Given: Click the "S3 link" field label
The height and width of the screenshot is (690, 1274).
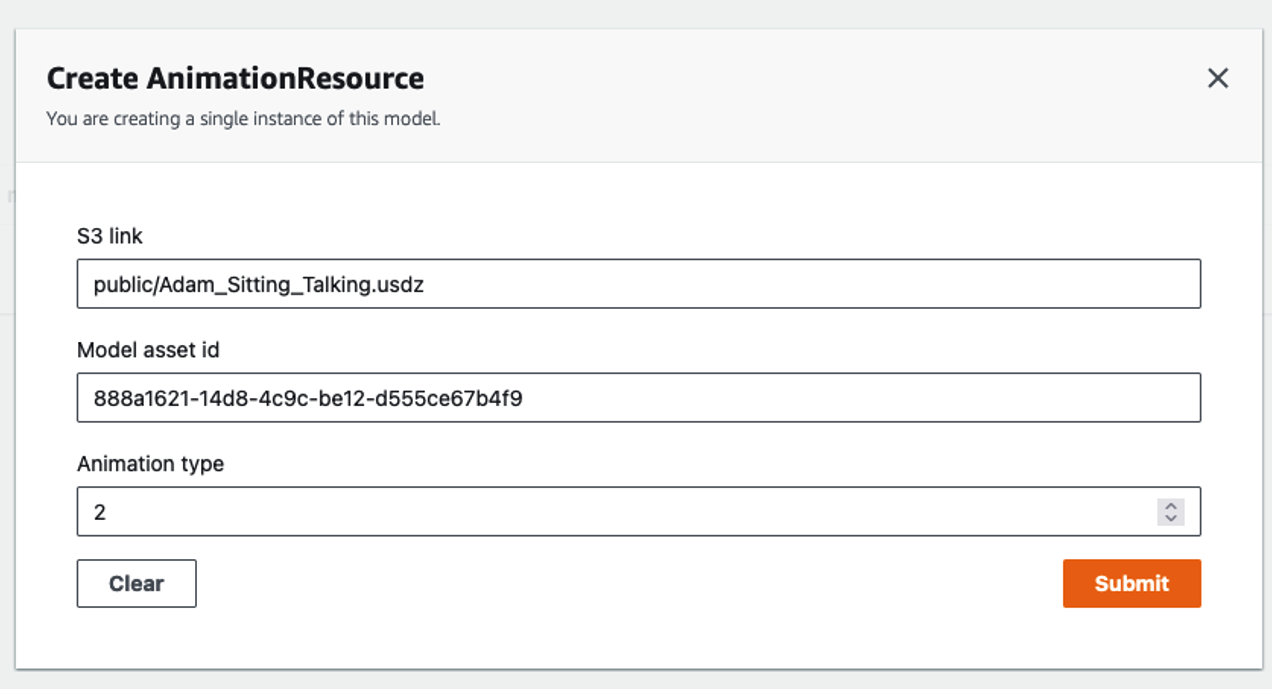Looking at the screenshot, I should click(x=110, y=236).
